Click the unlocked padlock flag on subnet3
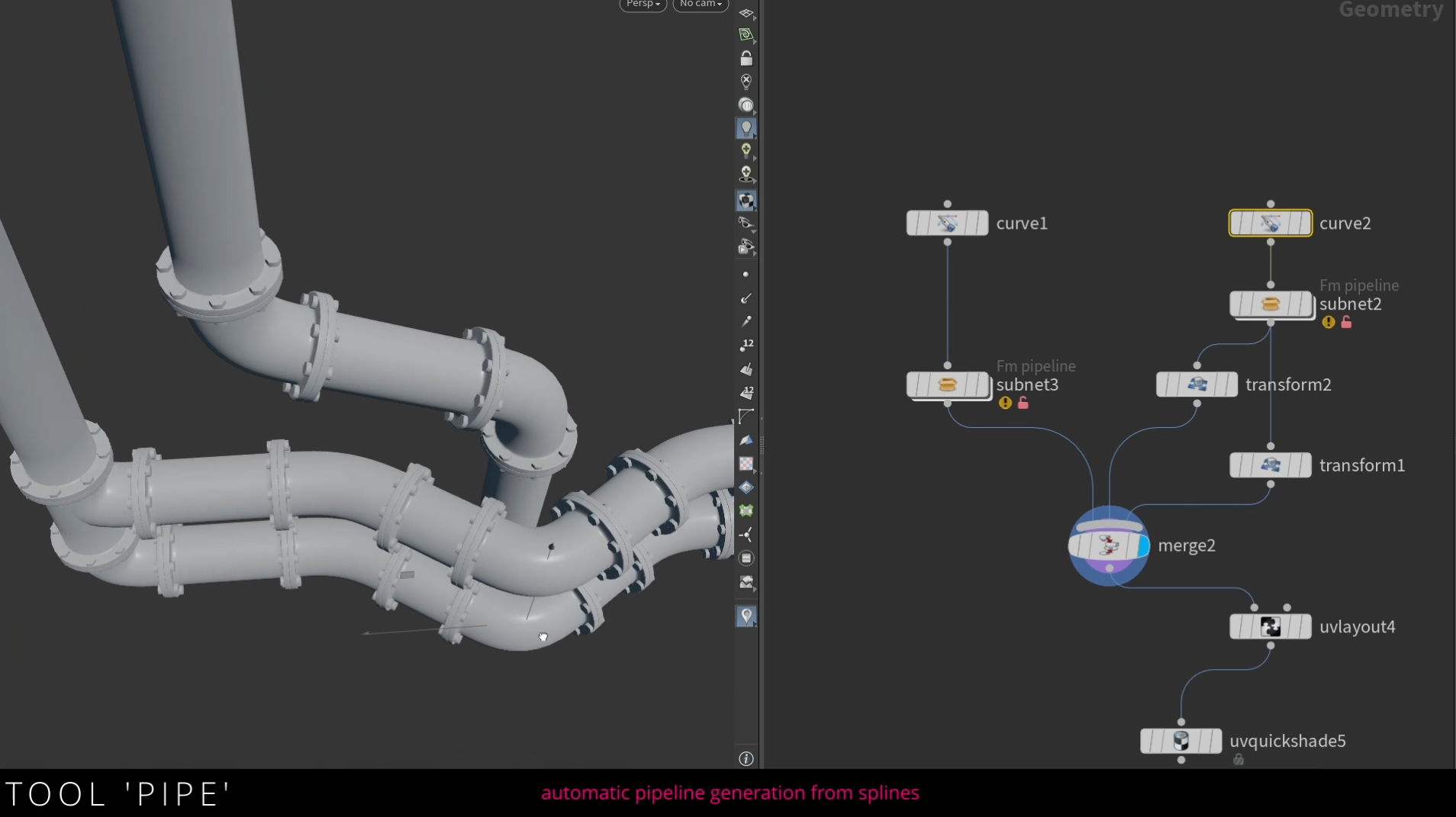1456x817 pixels. click(1024, 404)
